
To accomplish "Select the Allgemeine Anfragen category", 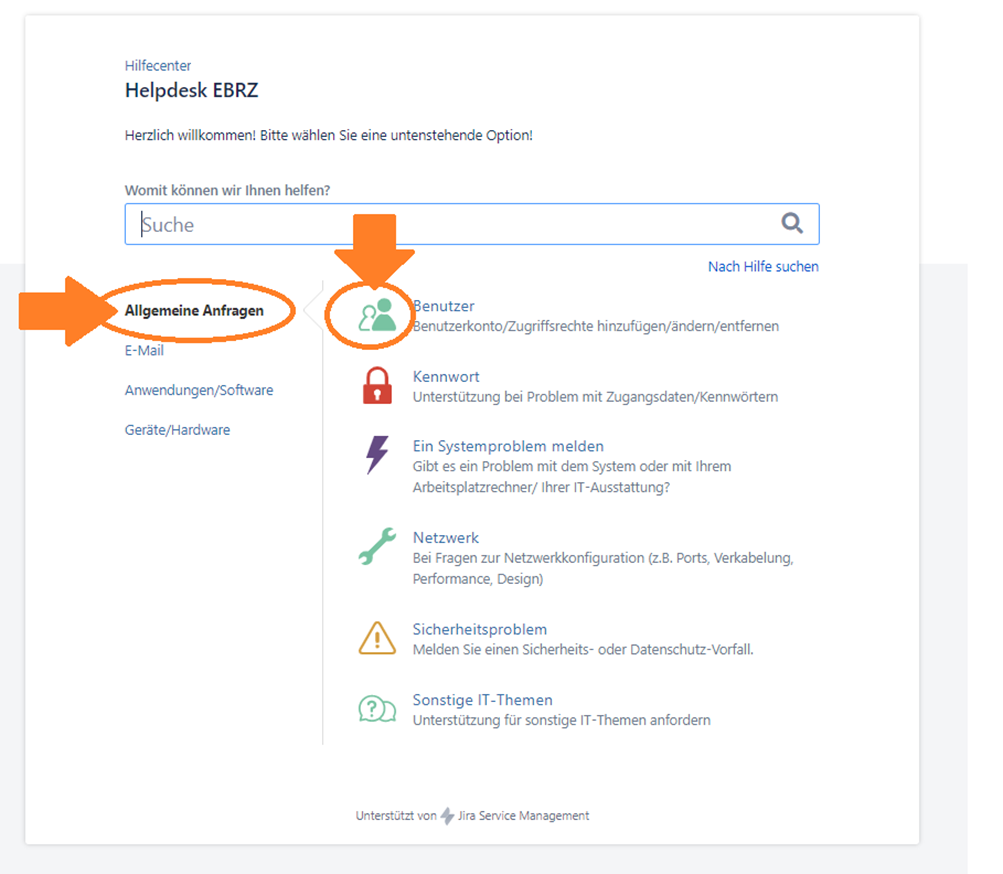I will [x=194, y=310].
